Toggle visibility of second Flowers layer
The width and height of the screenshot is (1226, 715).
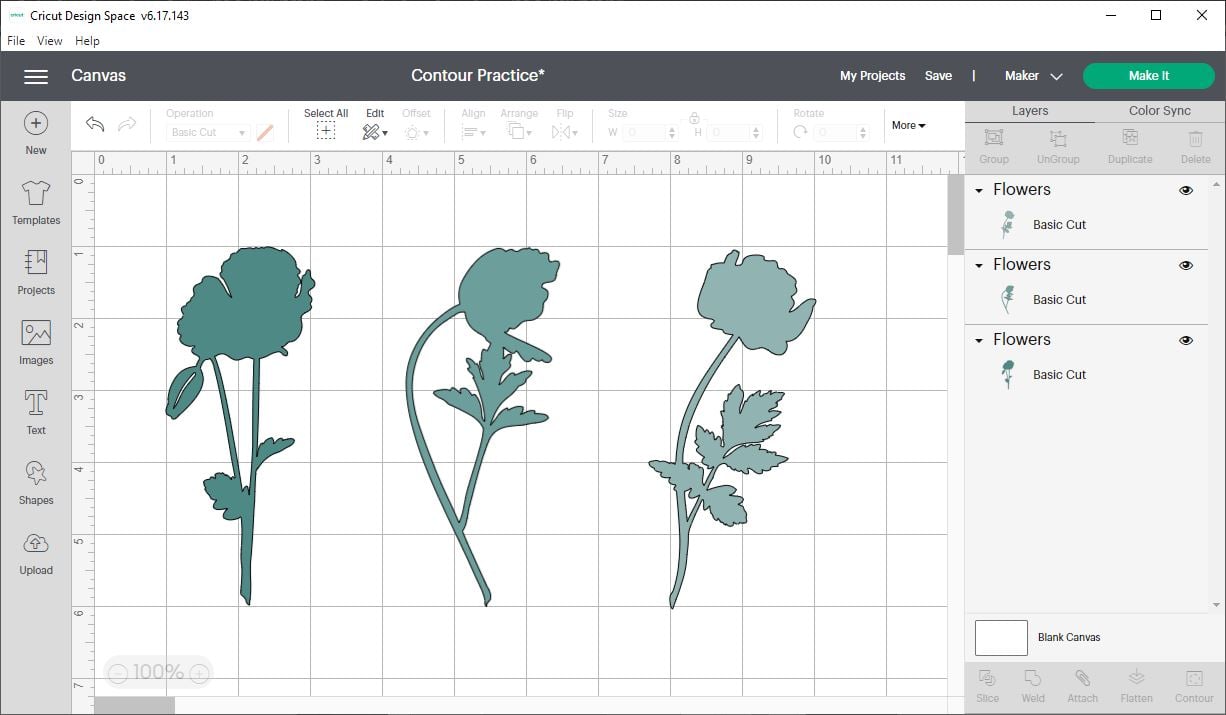(1186, 265)
